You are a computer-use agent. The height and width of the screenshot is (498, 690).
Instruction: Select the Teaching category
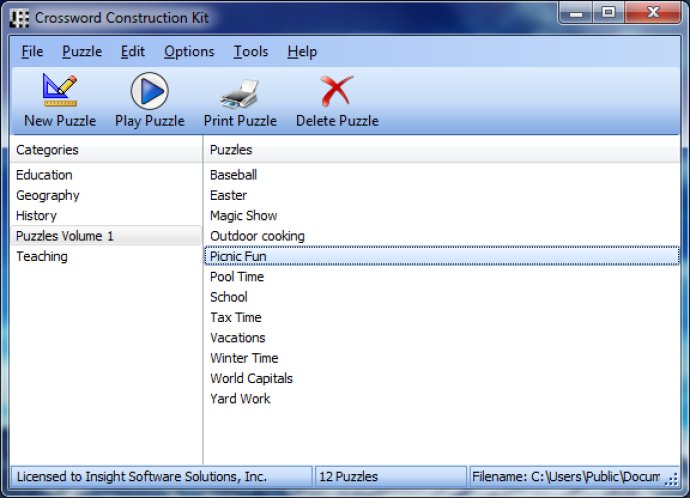point(106,256)
